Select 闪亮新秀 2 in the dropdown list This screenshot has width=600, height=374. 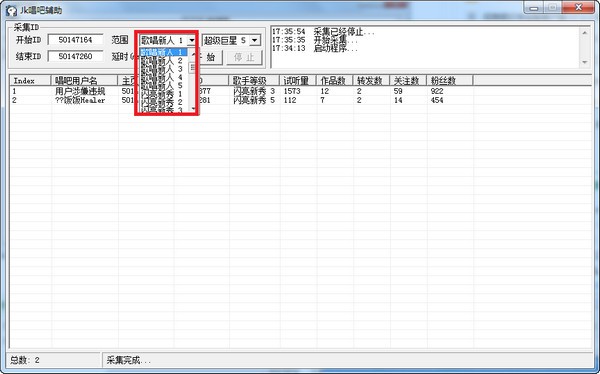tap(163, 102)
